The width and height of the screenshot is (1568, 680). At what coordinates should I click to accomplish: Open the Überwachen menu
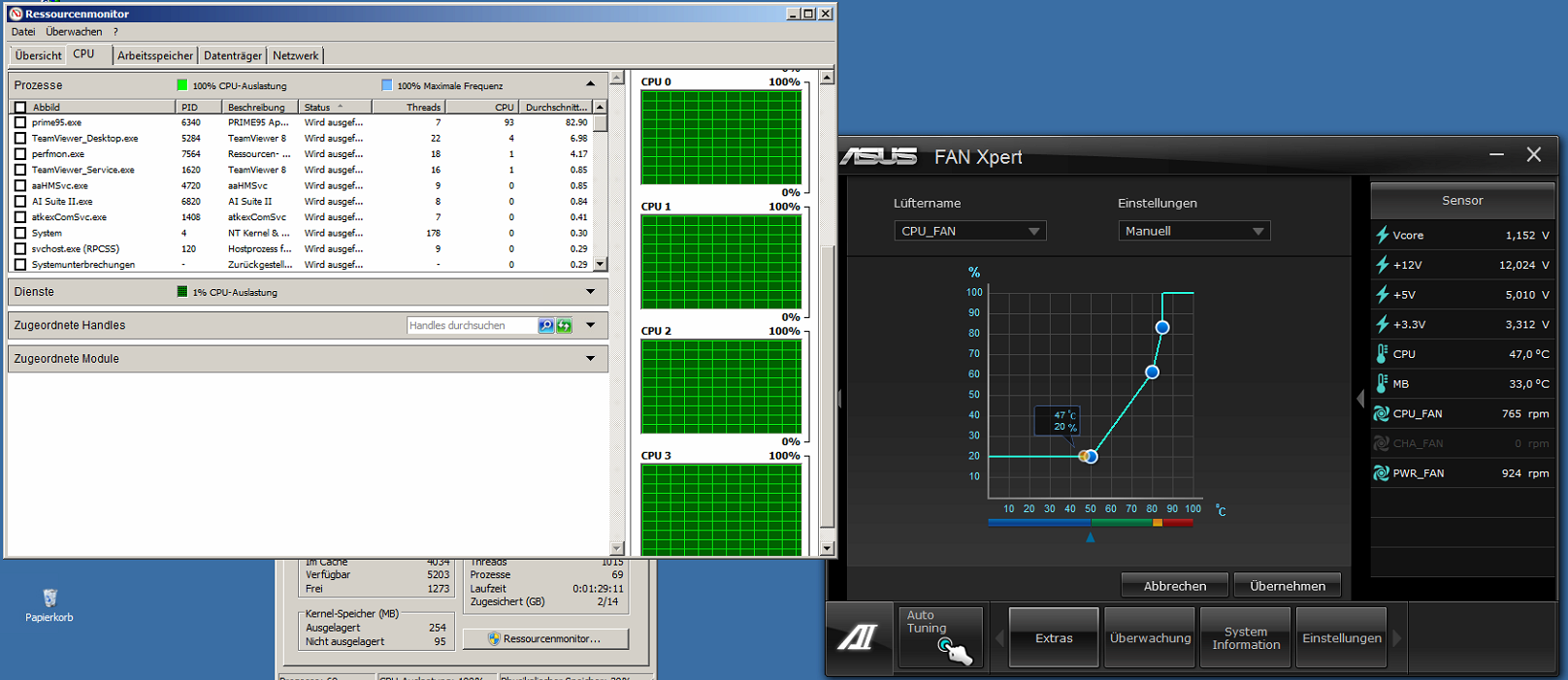[74, 32]
